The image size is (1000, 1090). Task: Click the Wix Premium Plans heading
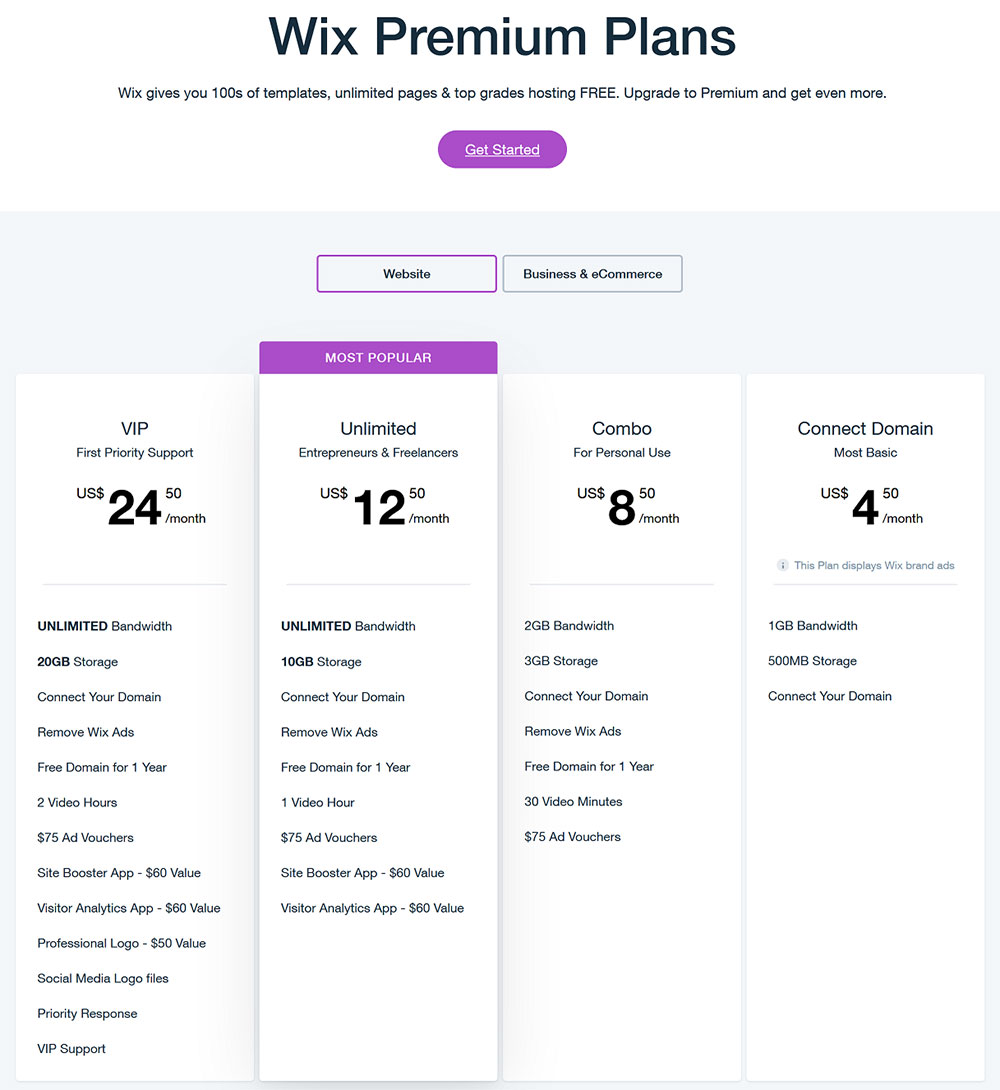tap(502, 37)
